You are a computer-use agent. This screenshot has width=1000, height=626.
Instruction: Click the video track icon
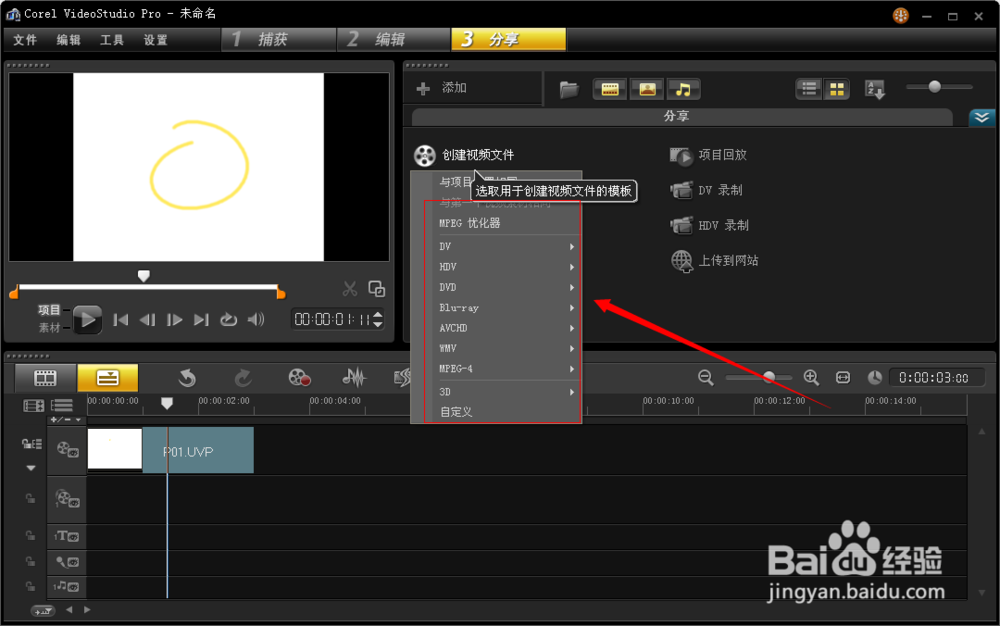pyautogui.click(x=67, y=450)
